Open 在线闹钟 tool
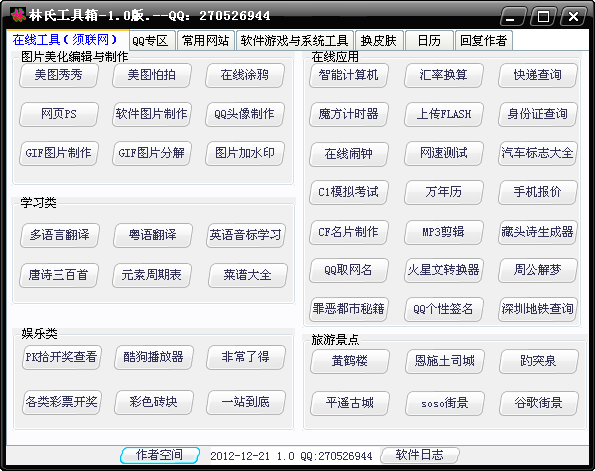Image resolution: width=595 pixels, height=471 pixels. pyautogui.click(x=349, y=154)
